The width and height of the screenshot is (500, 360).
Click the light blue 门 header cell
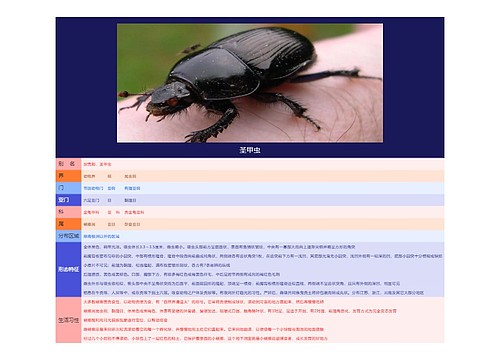pos(68,188)
